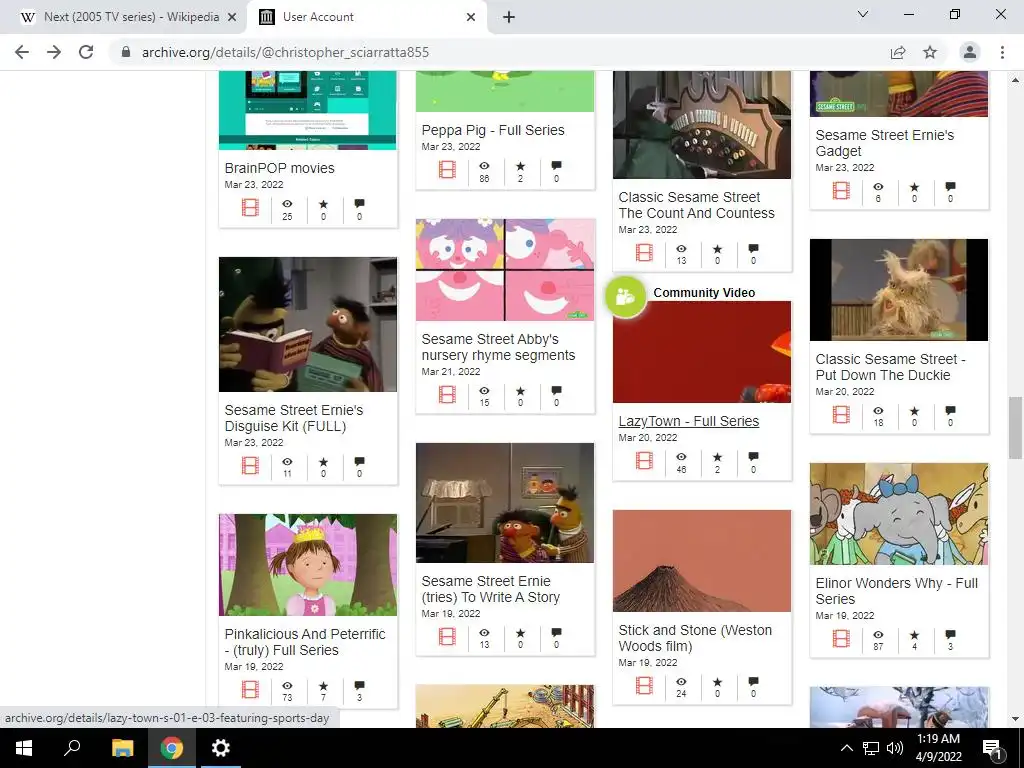Open the Peppa Pig - Full Series title
The height and width of the screenshot is (768, 1024).
(x=493, y=130)
